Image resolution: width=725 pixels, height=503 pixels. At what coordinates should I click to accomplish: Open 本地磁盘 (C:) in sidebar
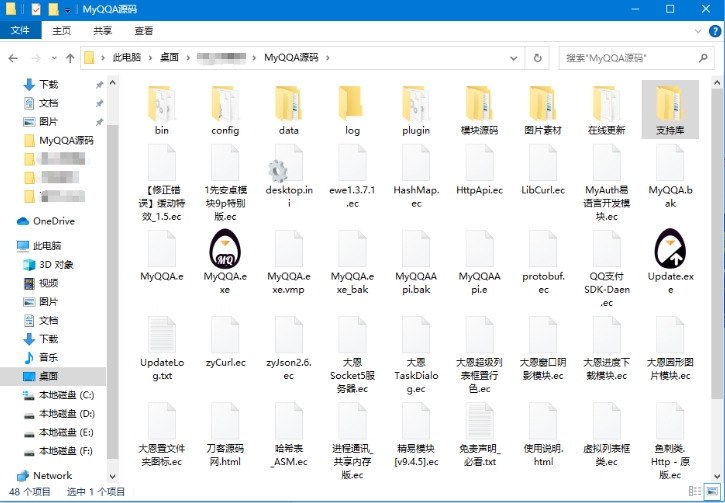click(59, 395)
